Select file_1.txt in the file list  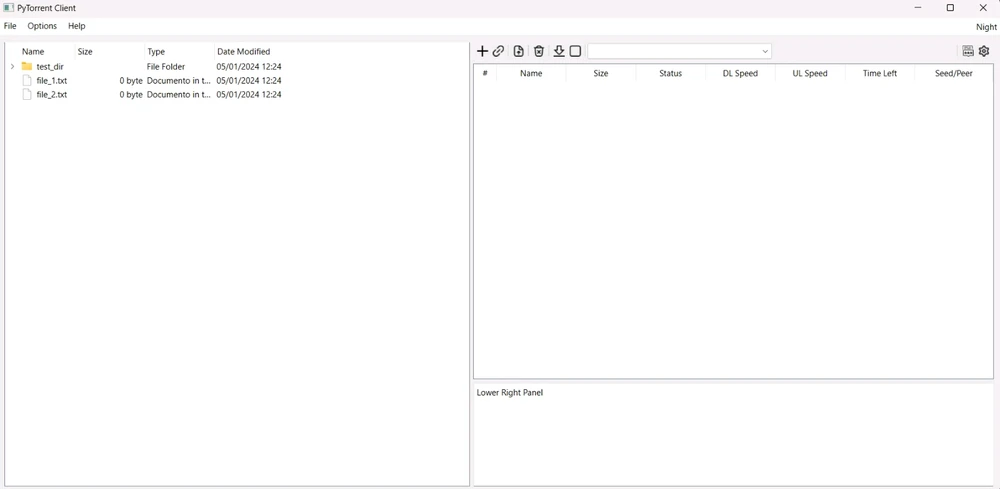tap(52, 81)
